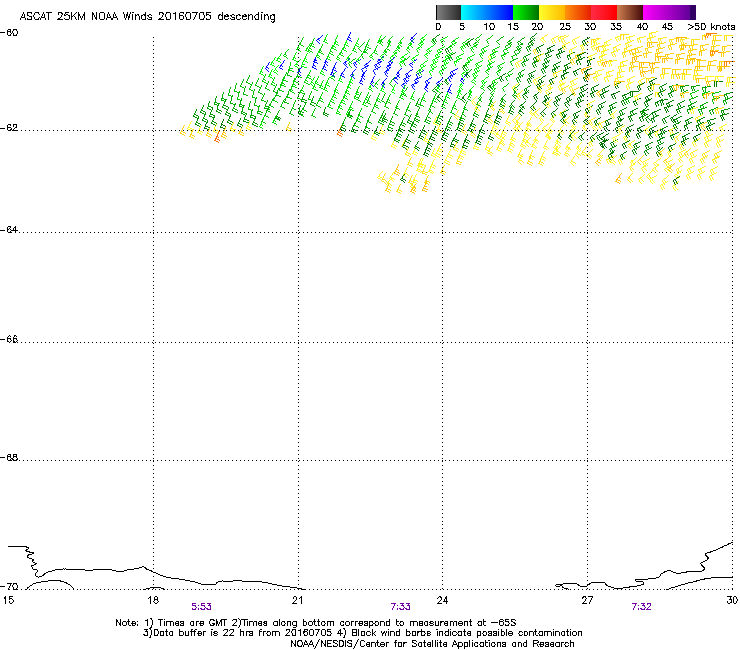Click the '30' longitude axis label
This screenshot has height=650, width=740.
732,600
